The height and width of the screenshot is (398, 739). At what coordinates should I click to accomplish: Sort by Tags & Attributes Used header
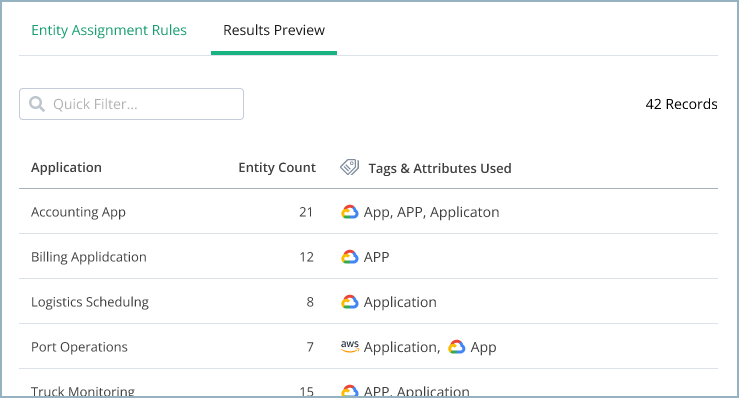tap(440, 168)
